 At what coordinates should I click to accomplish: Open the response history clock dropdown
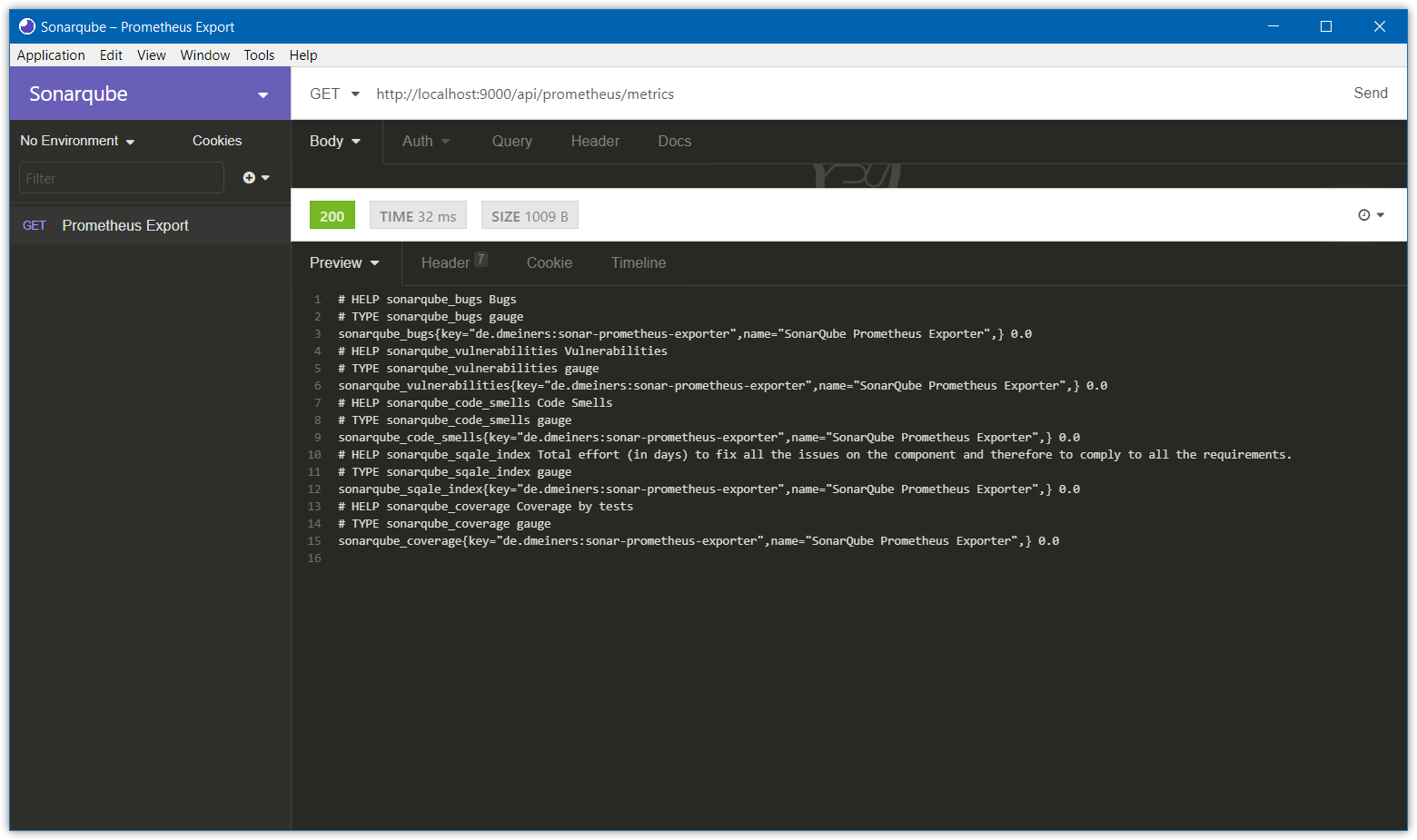click(1371, 215)
